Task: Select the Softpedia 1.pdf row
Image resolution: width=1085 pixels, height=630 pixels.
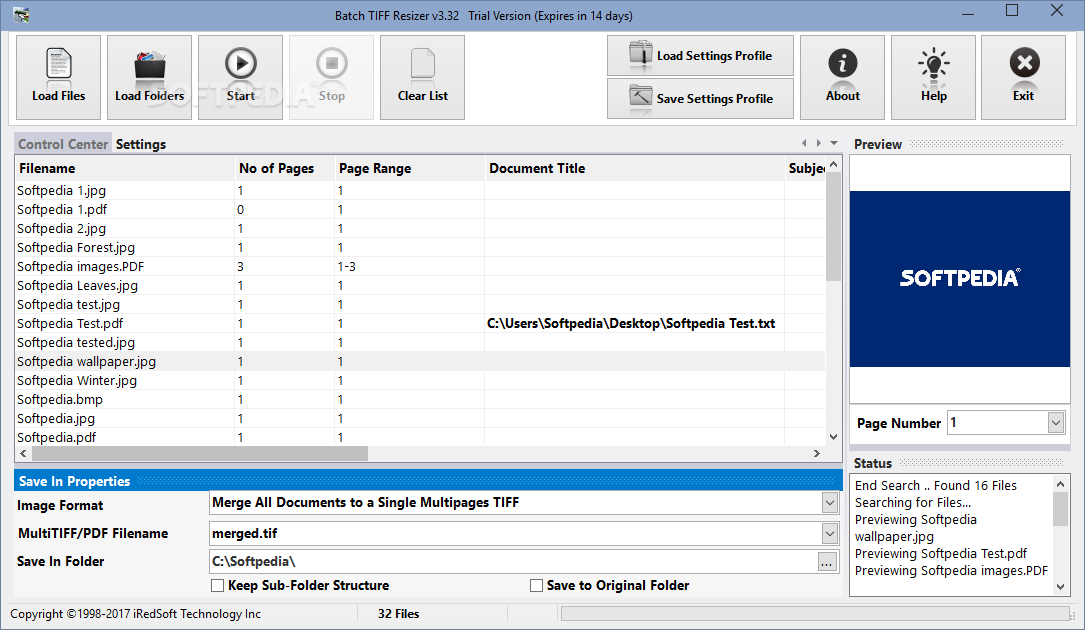Action: click(x=420, y=209)
